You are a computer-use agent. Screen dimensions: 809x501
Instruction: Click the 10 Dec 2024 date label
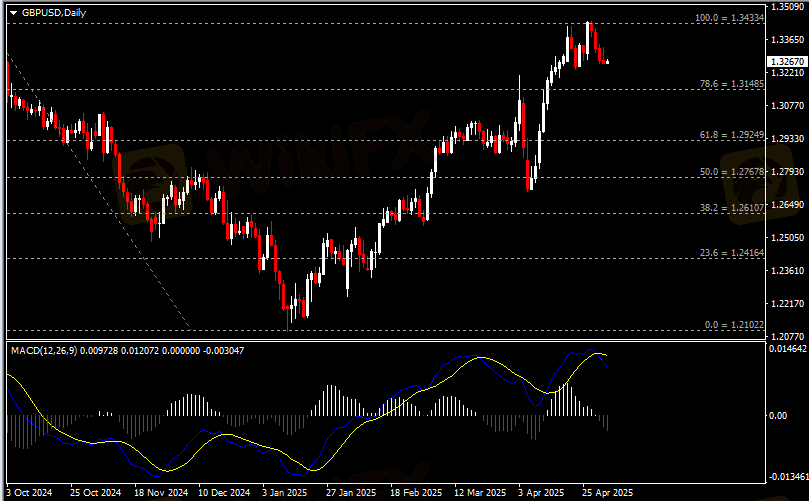224,493
